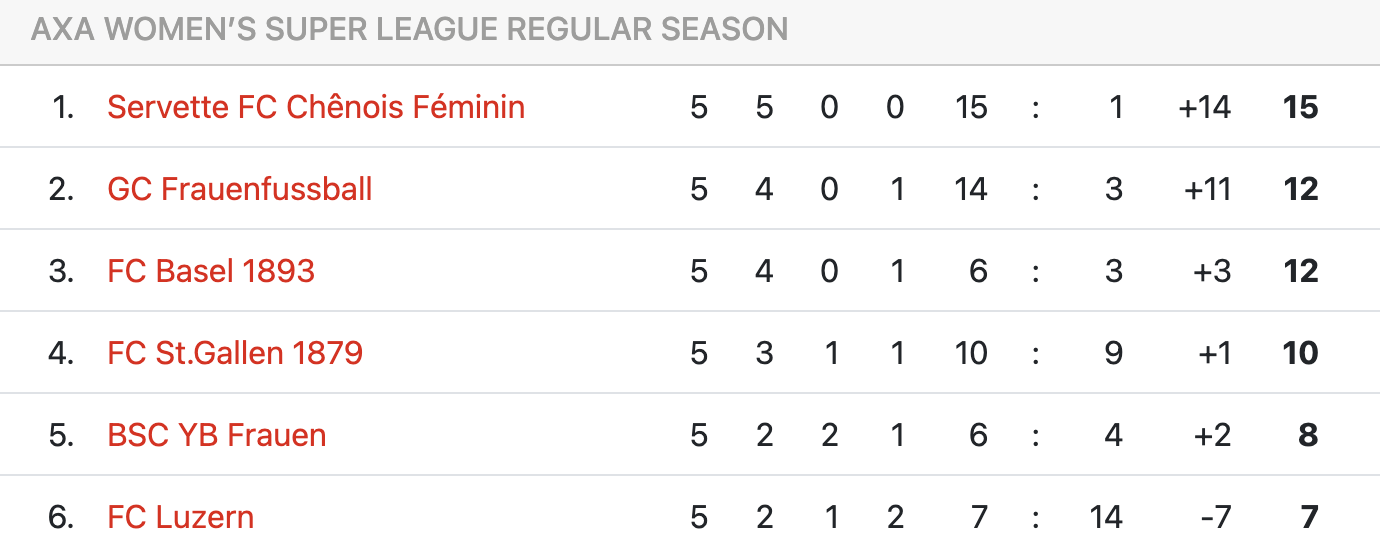1380x554 pixels.
Task: Click Servette's +14 goal difference value
Action: click(1205, 107)
